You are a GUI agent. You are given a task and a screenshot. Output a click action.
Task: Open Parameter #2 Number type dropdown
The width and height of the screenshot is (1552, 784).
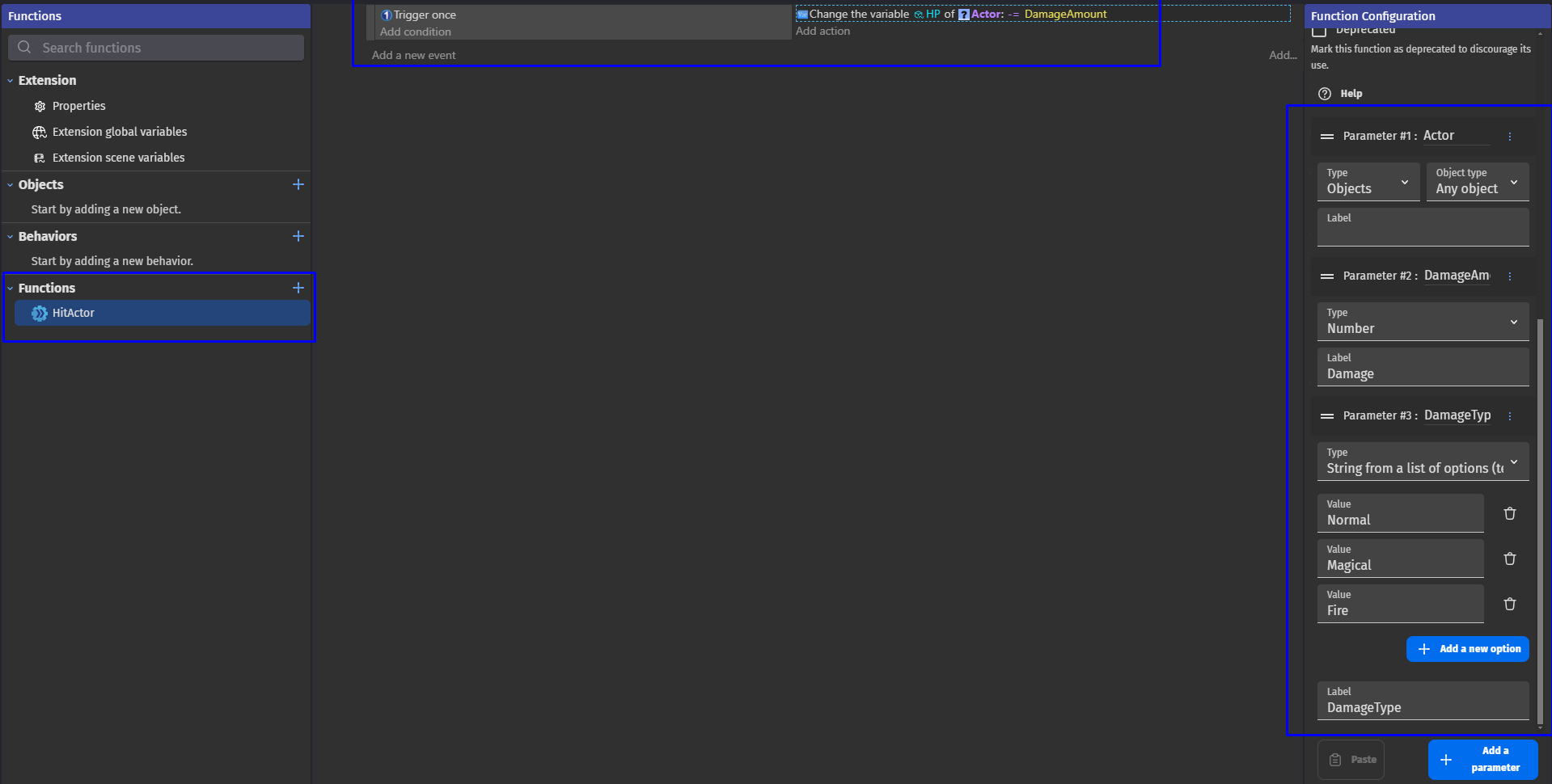pos(1422,322)
